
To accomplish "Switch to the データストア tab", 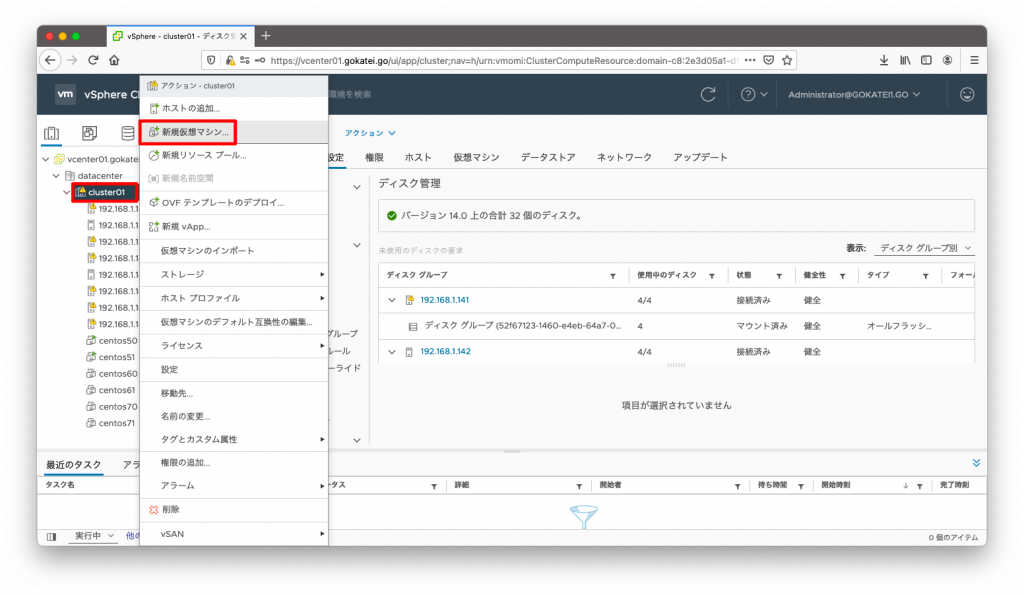I will [549, 157].
